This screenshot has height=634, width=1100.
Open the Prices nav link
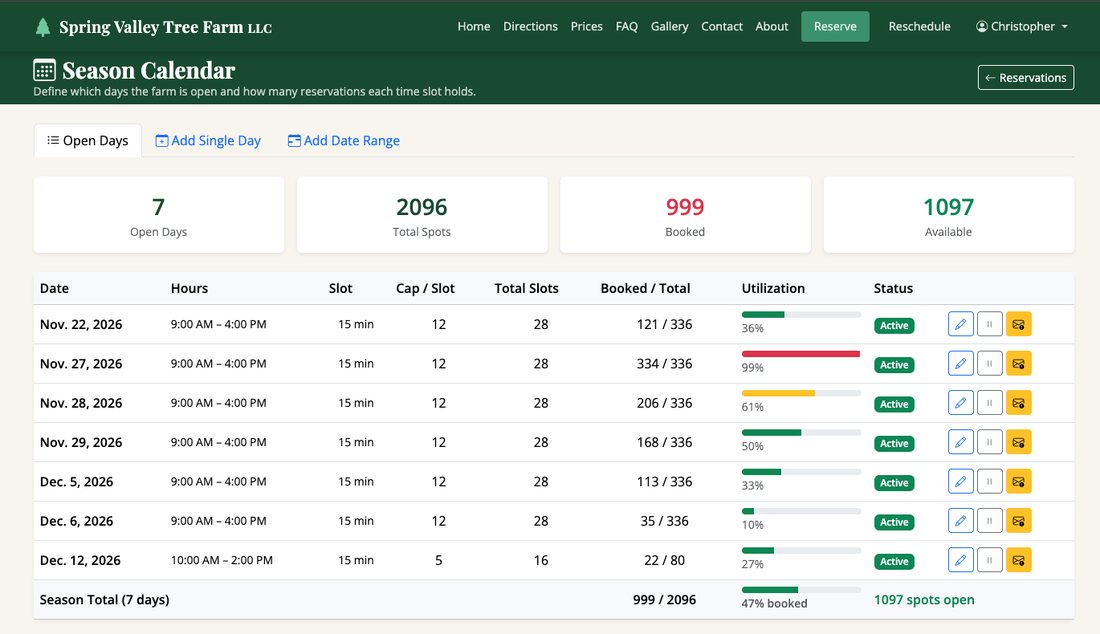pos(586,27)
